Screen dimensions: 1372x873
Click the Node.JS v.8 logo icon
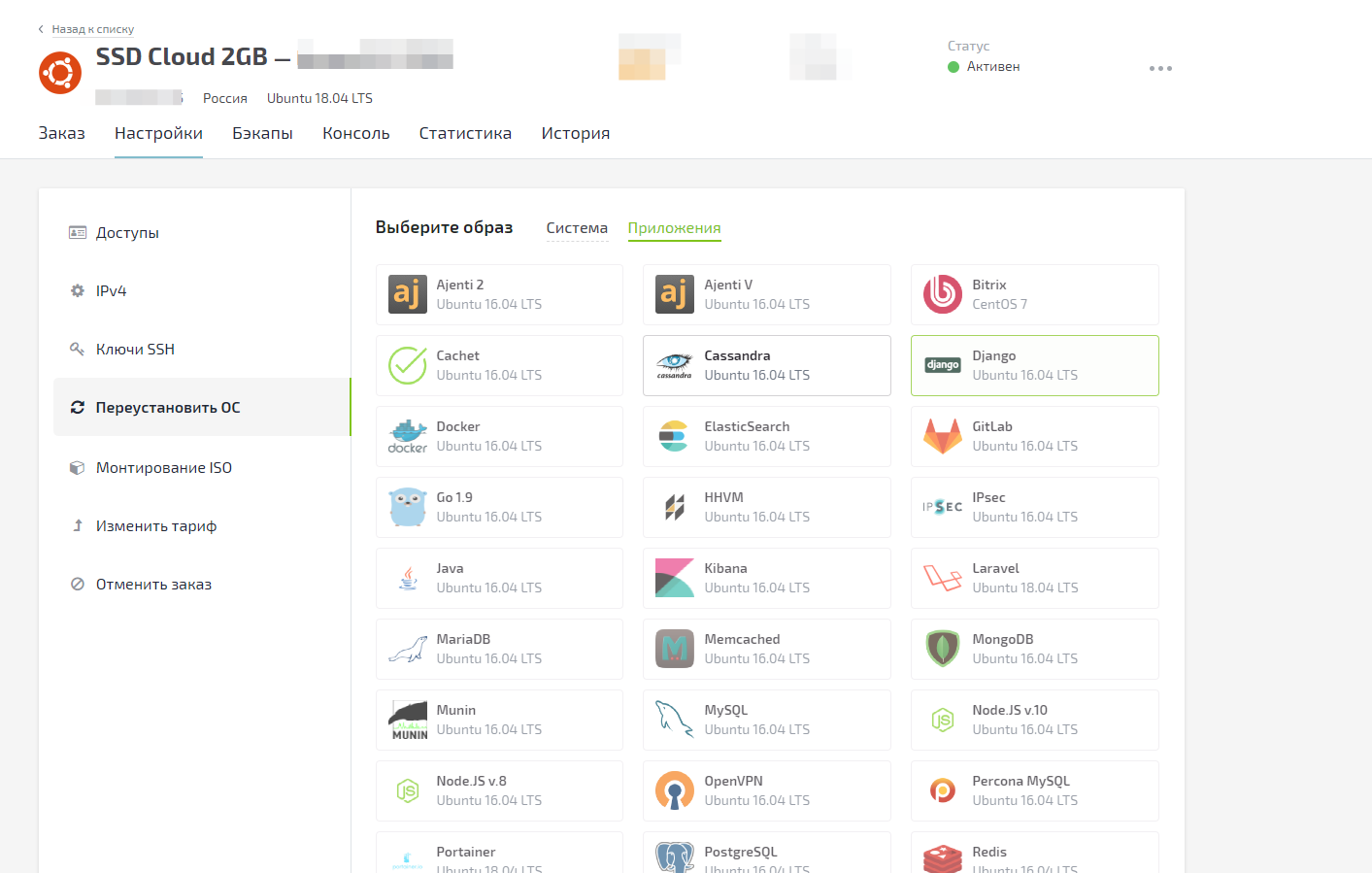408,790
